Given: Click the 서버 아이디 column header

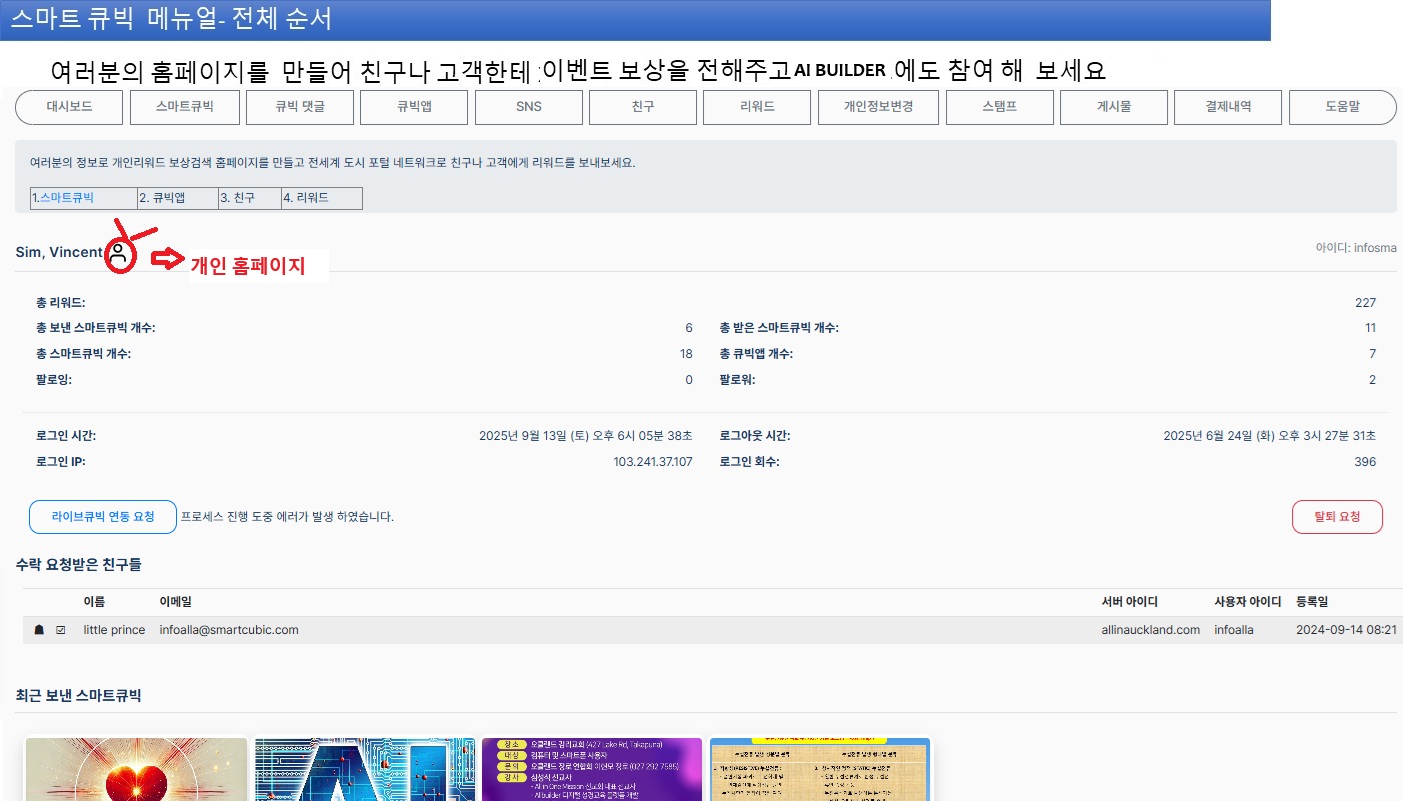Looking at the screenshot, I should [1129, 602].
